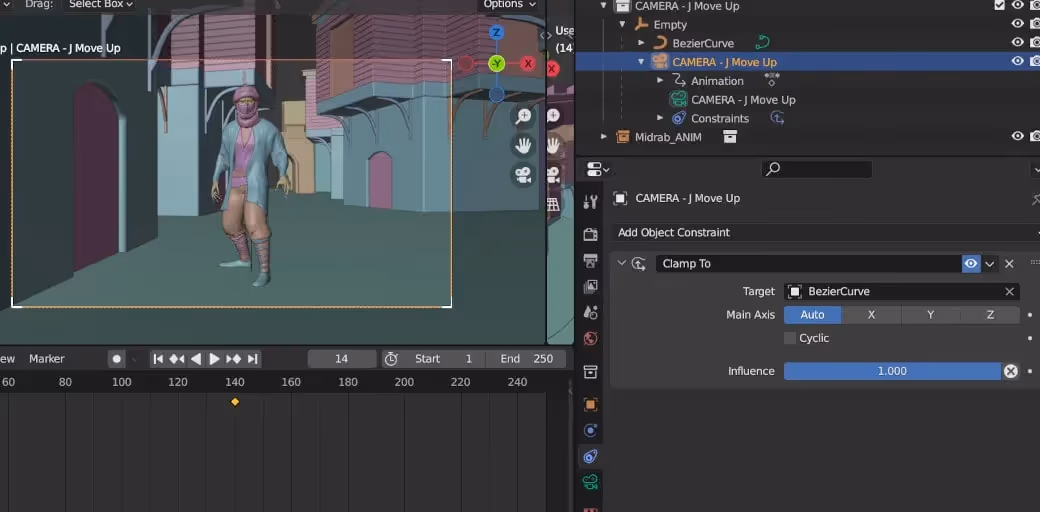Open the Collection properties tab
The image size is (1040, 512).
tap(590, 371)
